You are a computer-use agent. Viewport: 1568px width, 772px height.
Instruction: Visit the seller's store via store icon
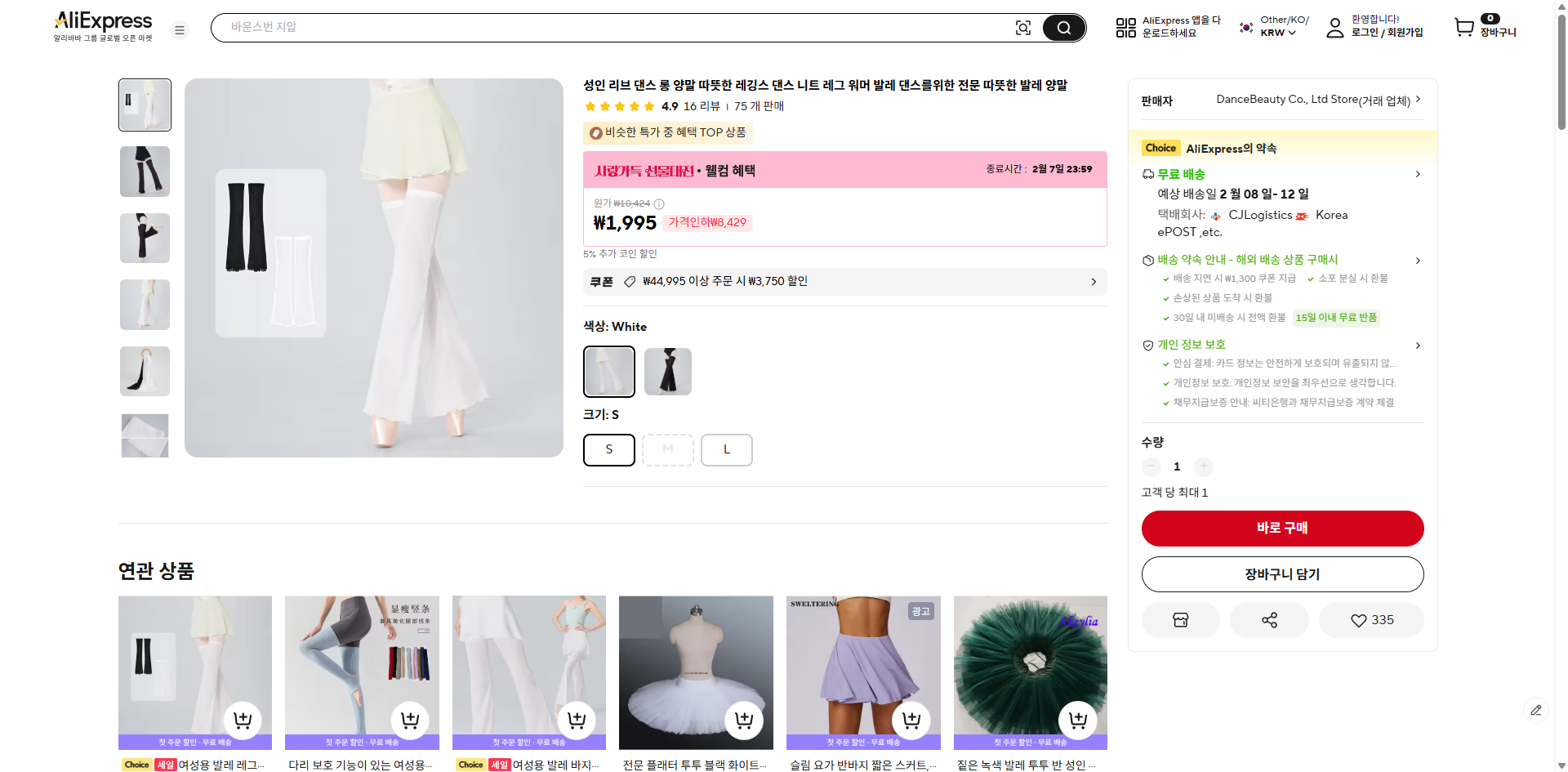[x=1180, y=619]
